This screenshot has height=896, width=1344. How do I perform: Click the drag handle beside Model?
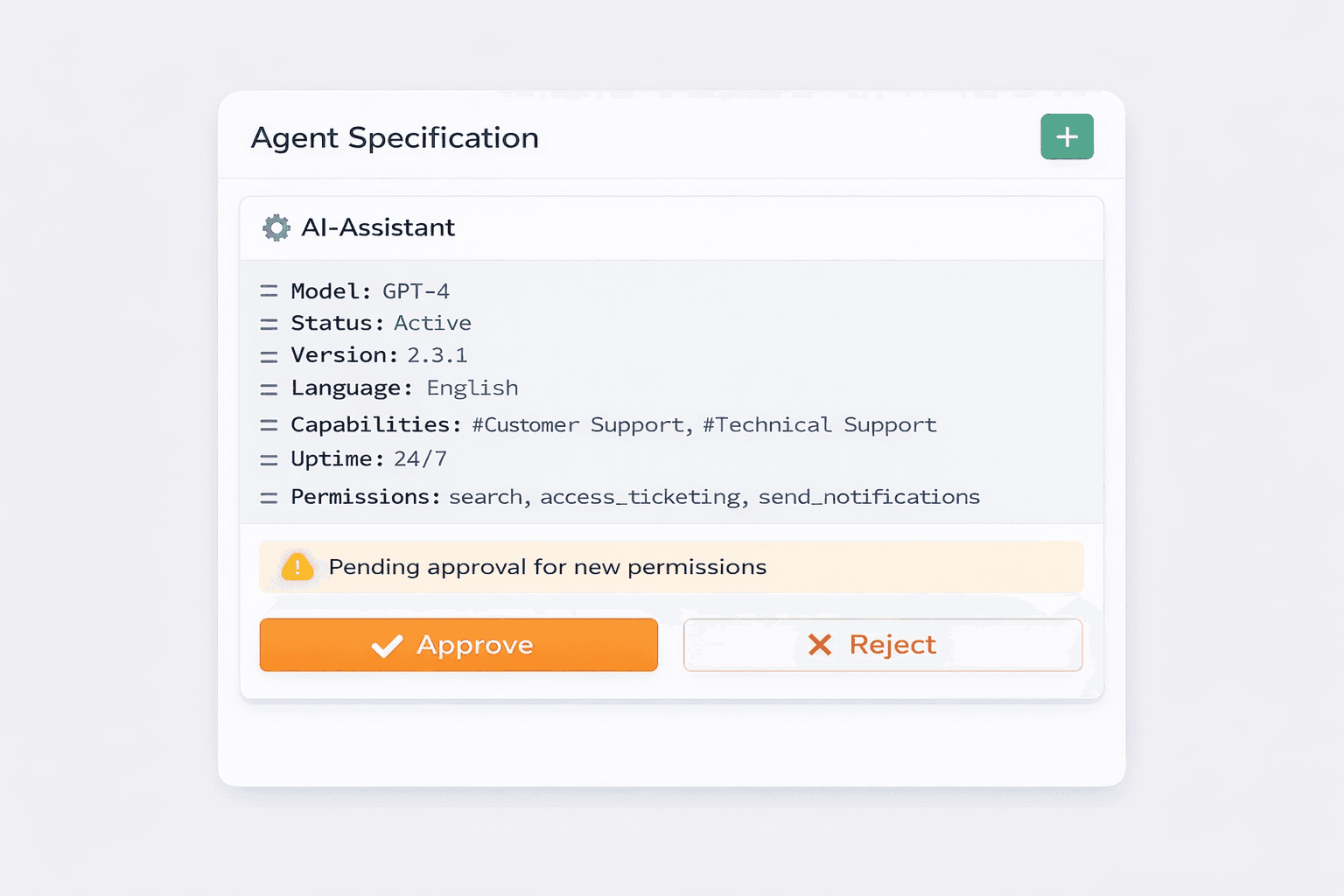[269, 291]
